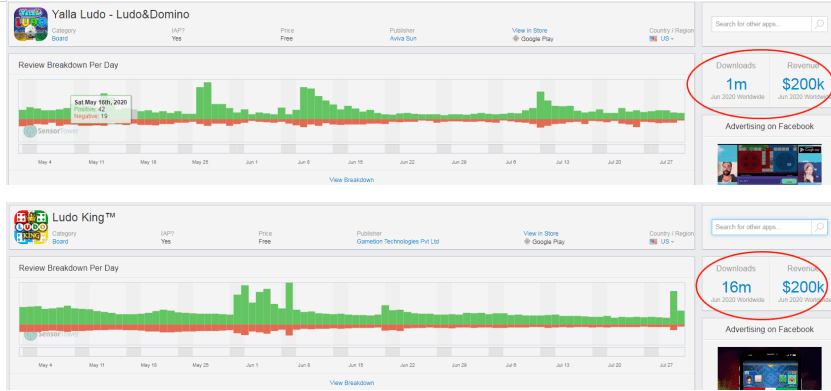Click search magnifier beside Ludo King panel
The image size is (831, 391).
coord(819,227)
